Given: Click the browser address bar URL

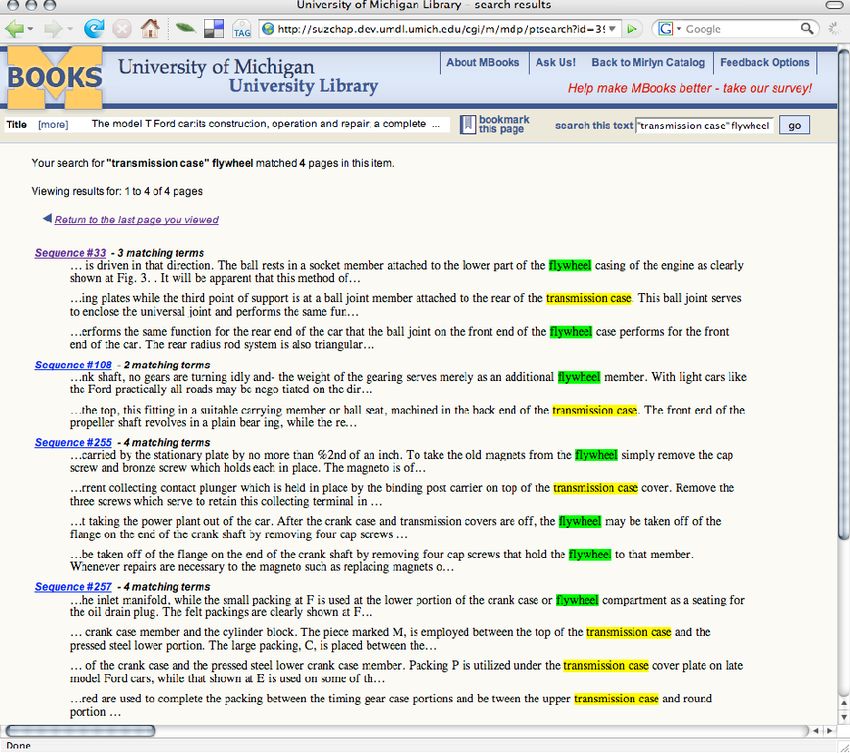Looking at the screenshot, I should pyautogui.click(x=441, y=29).
